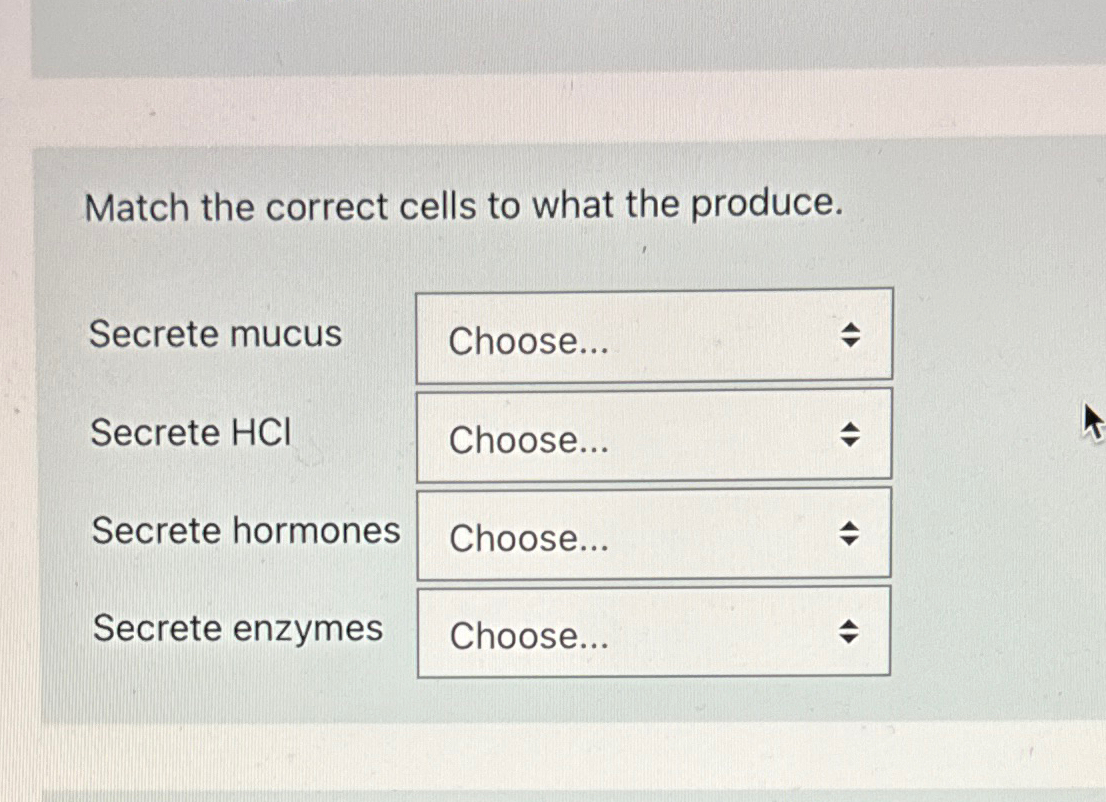Click the 'Secrete hormones' row label
The width and height of the screenshot is (1106, 802).
point(245,531)
